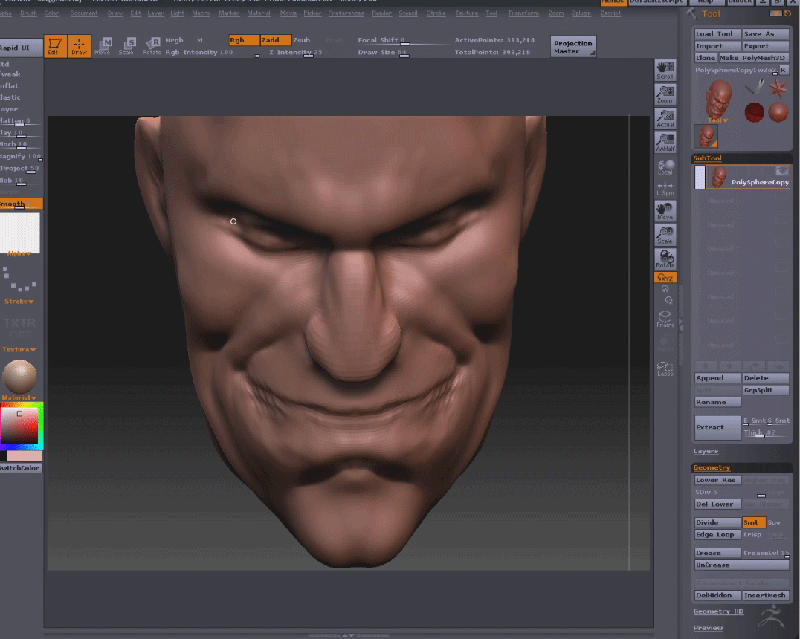This screenshot has width=800, height=639.
Task: Open the Transform menu
Action: click(524, 14)
